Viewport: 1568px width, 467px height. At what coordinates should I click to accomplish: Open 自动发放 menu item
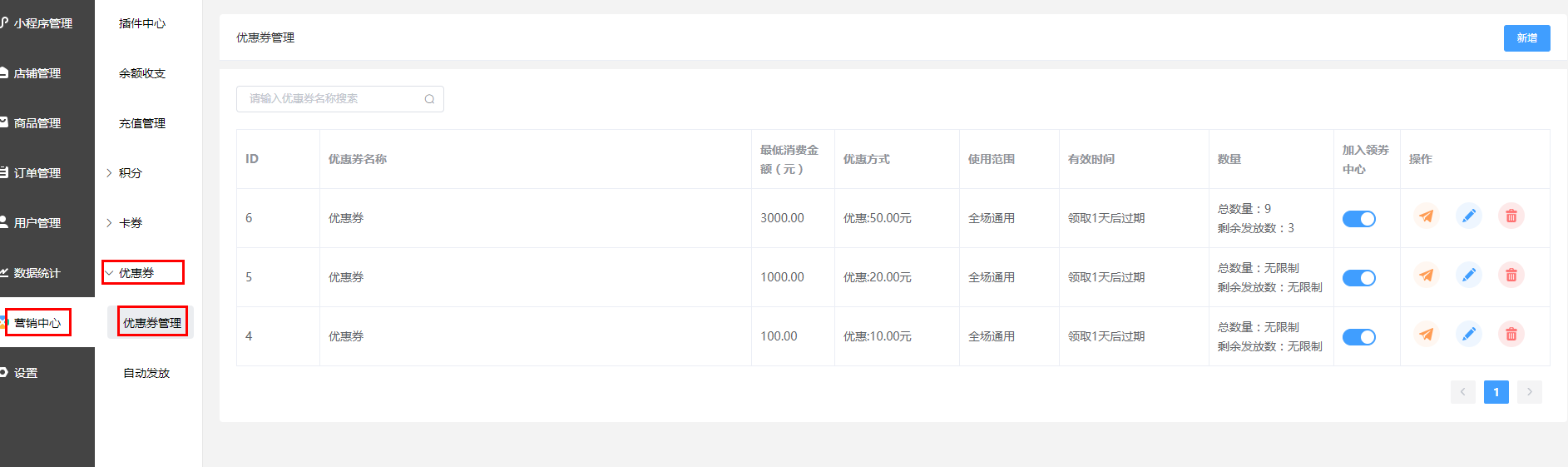pos(146,373)
